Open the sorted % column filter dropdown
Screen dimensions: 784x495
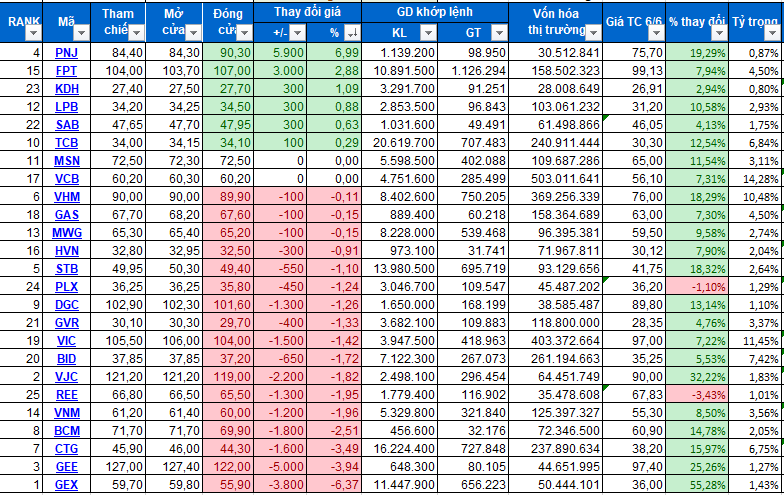pyautogui.click(x=352, y=33)
